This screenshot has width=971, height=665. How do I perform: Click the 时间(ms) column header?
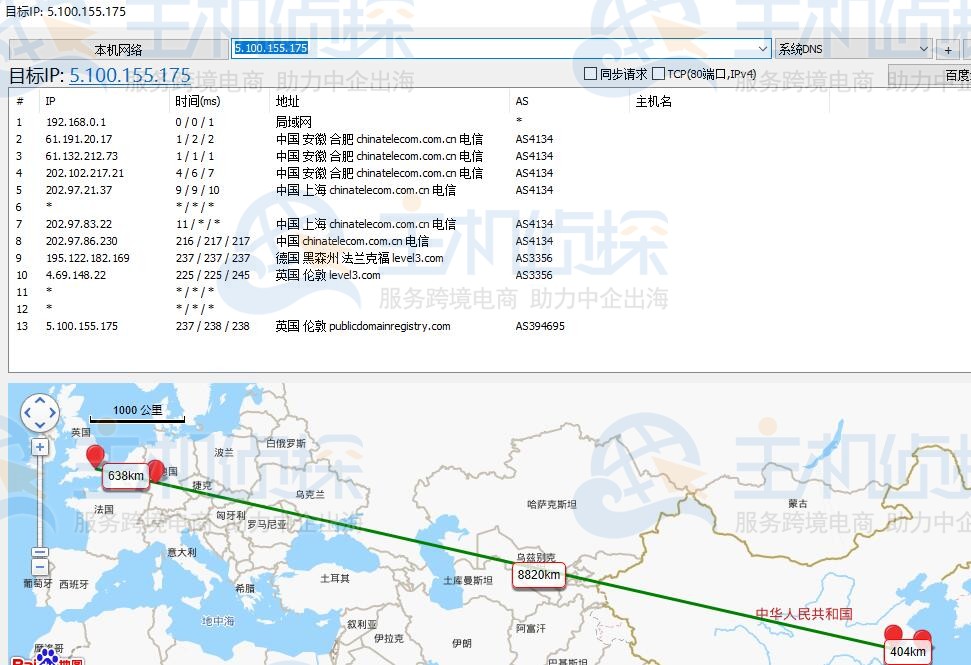pyautogui.click(x=197, y=101)
